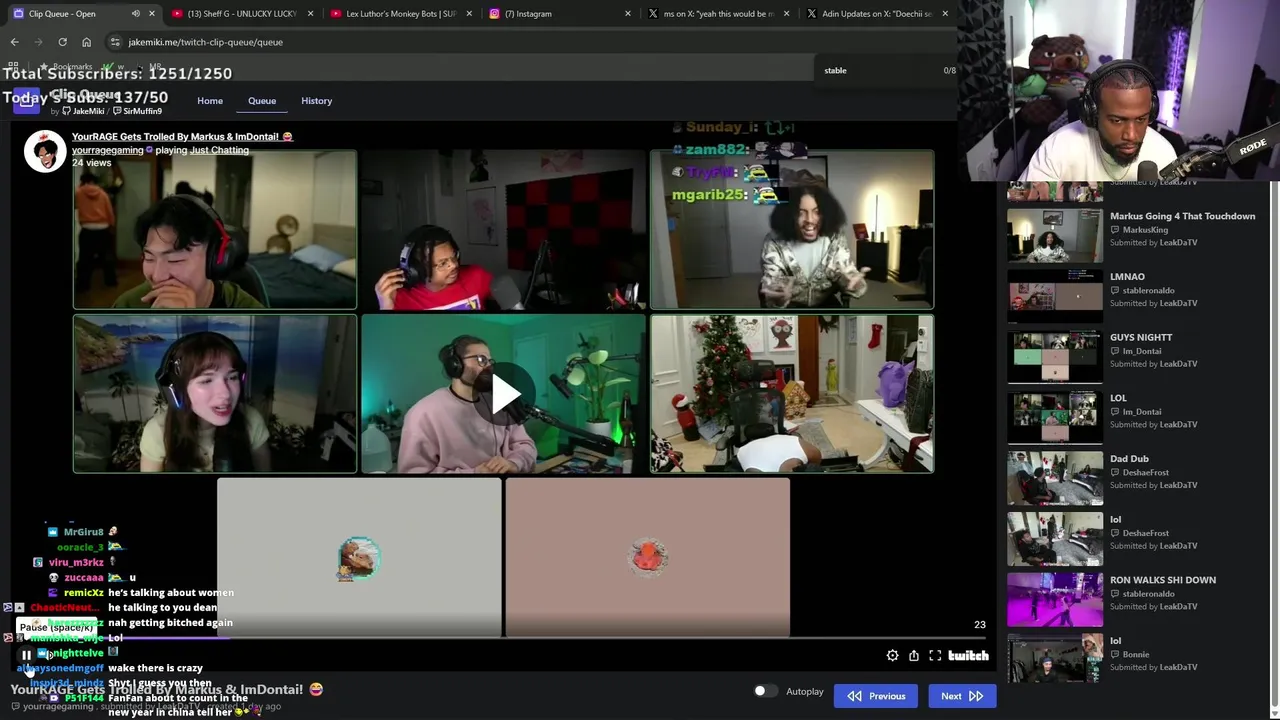Pause the clip with the player pause button
The width and height of the screenshot is (1280, 720).
pyautogui.click(x=26, y=656)
